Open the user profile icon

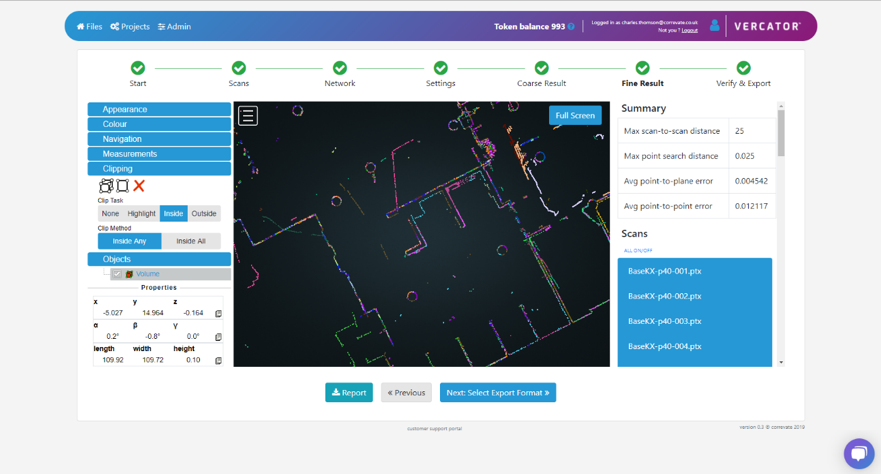[x=714, y=26]
